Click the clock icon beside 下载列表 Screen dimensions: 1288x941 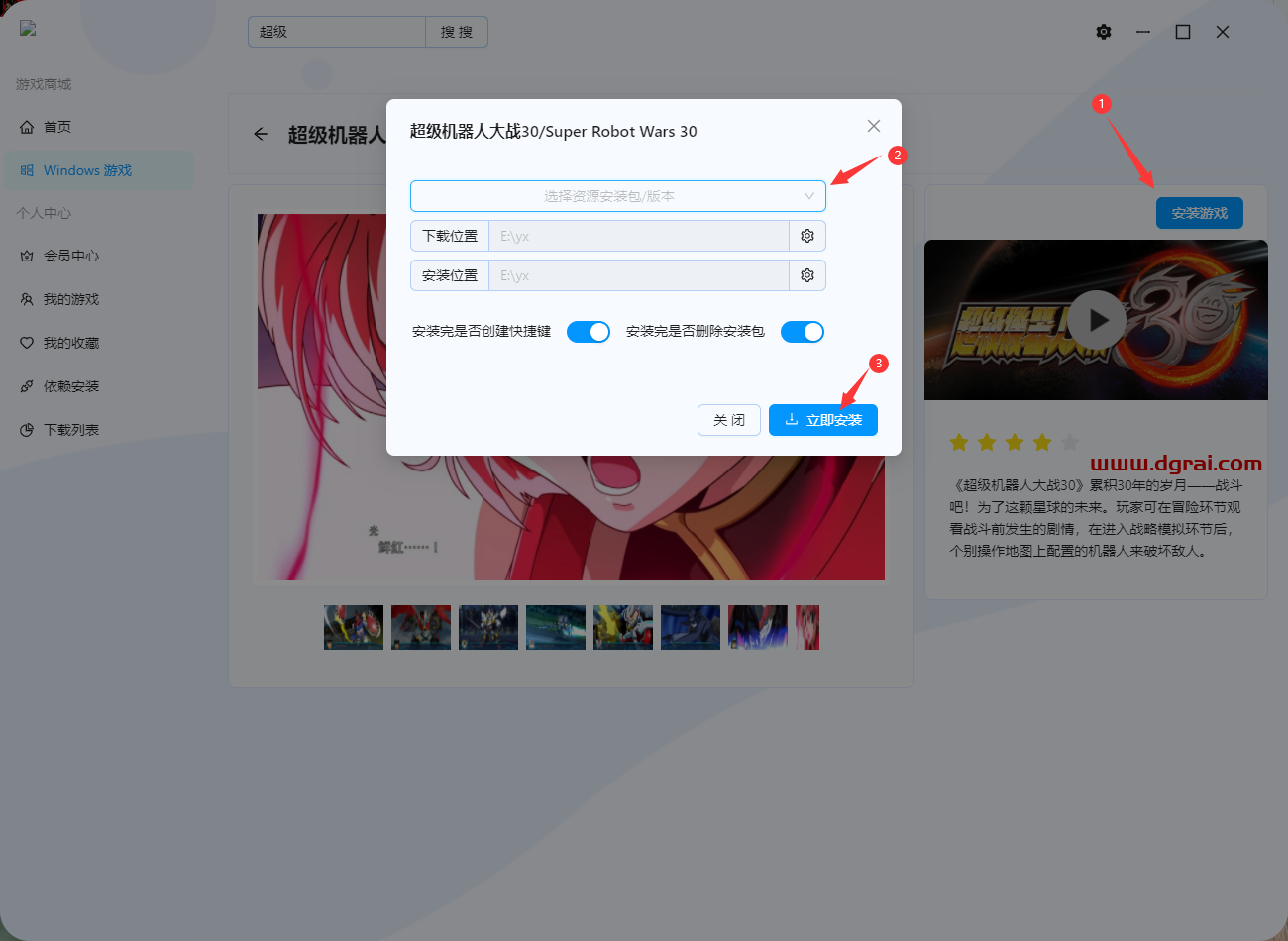pyautogui.click(x=27, y=430)
